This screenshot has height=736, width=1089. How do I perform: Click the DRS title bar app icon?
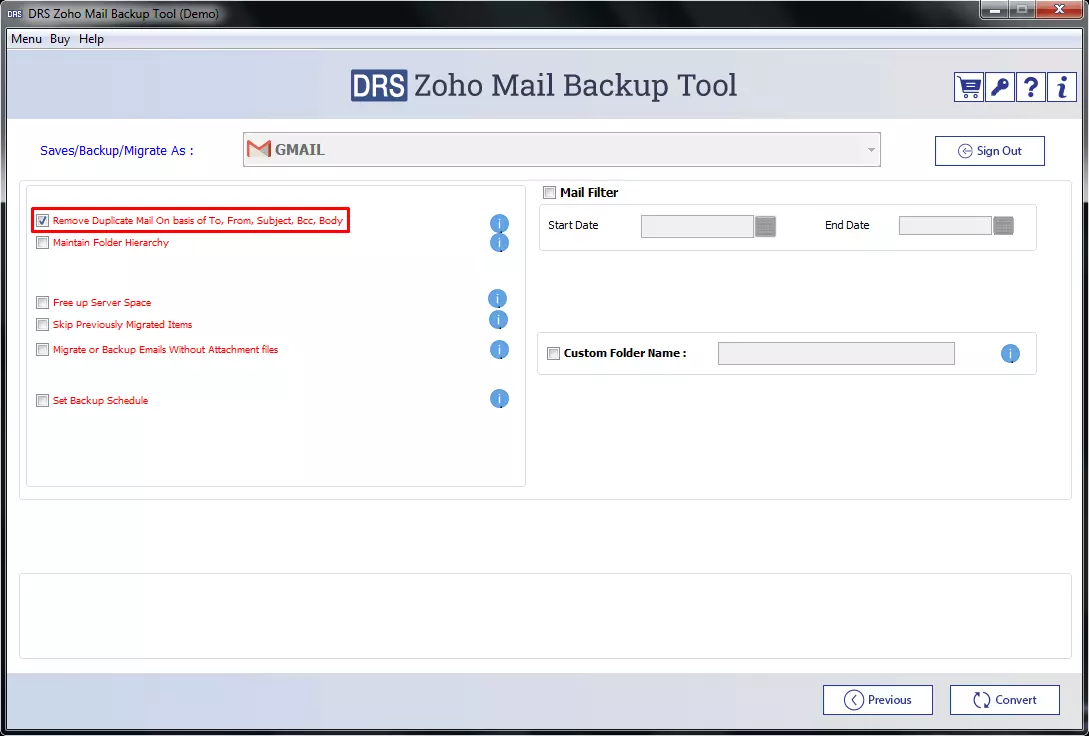(x=14, y=14)
